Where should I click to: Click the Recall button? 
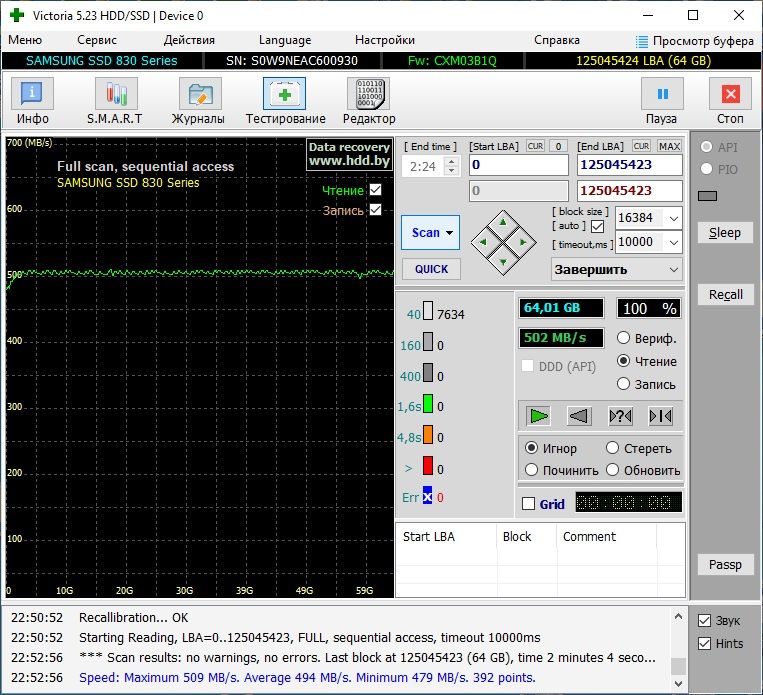pyautogui.click(x=725, y=294)
